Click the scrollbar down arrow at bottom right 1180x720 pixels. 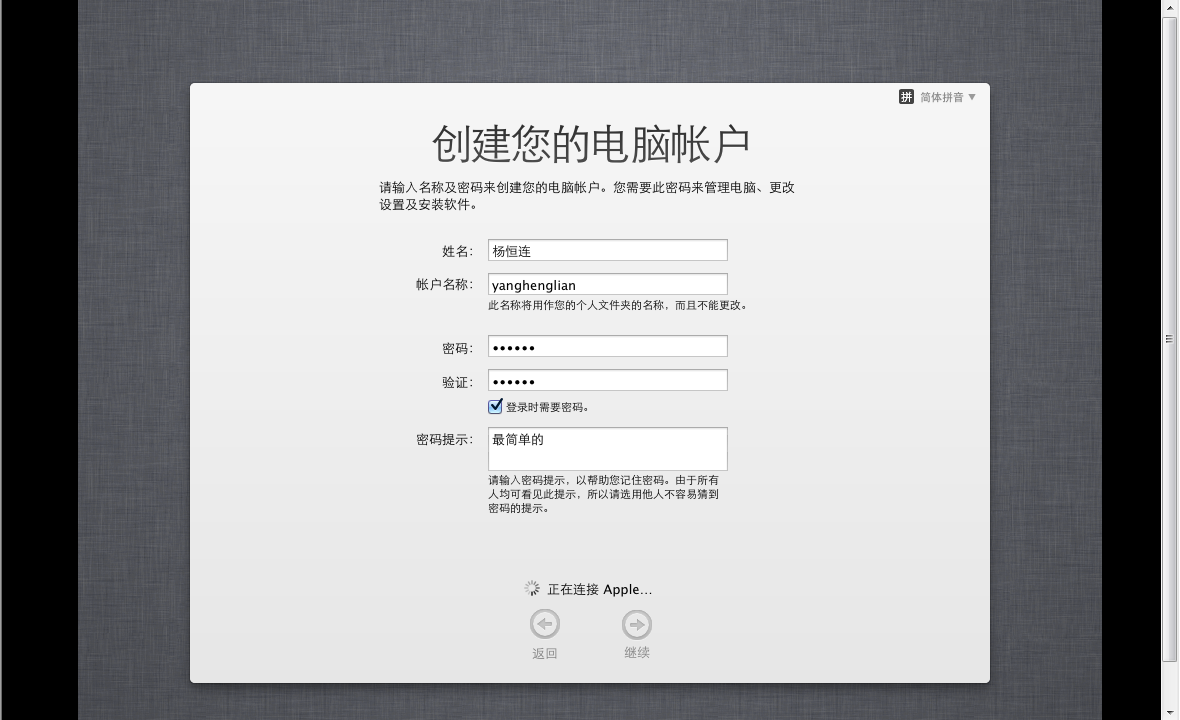coord(1169,712)
